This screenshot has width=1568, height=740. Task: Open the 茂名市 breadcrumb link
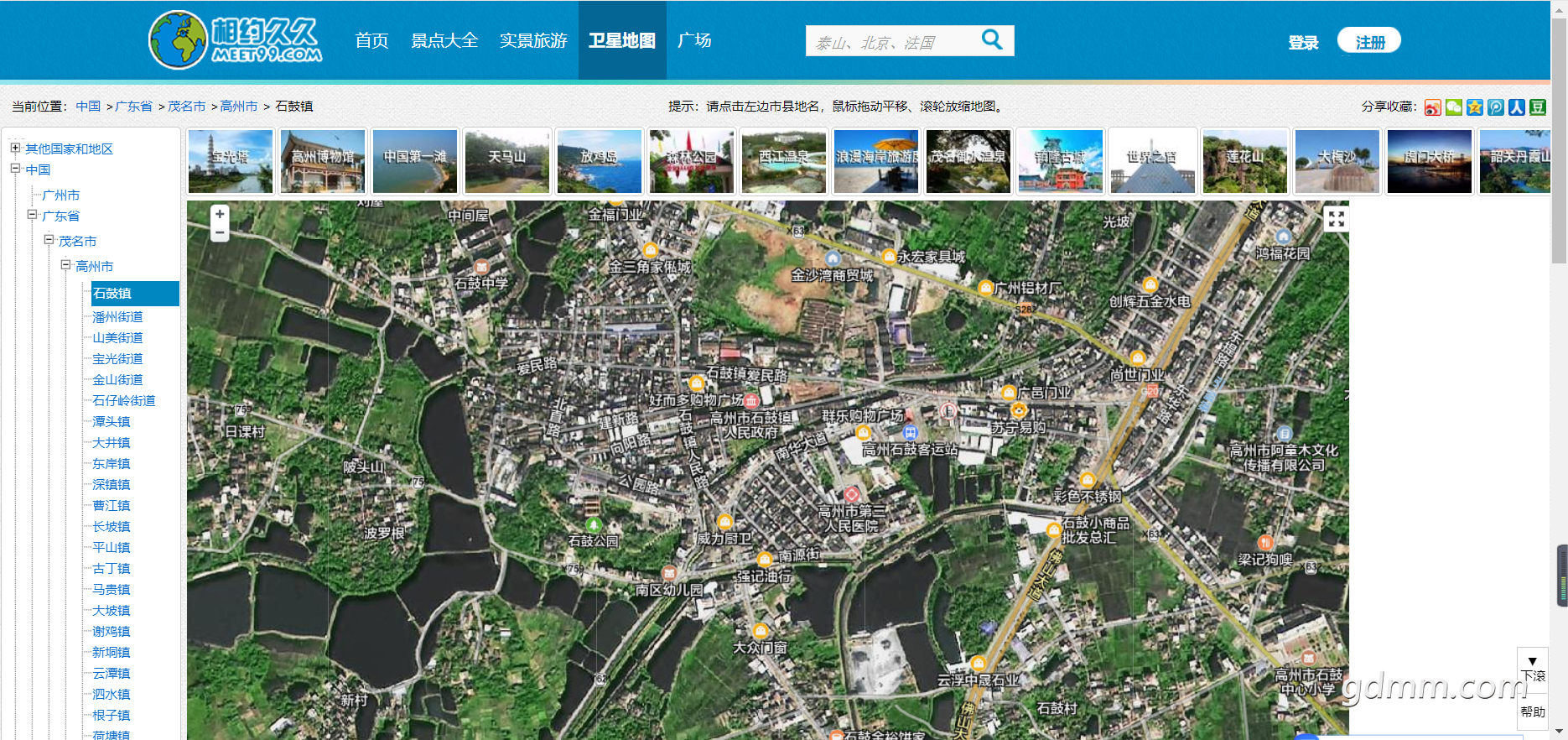[186, 107]
